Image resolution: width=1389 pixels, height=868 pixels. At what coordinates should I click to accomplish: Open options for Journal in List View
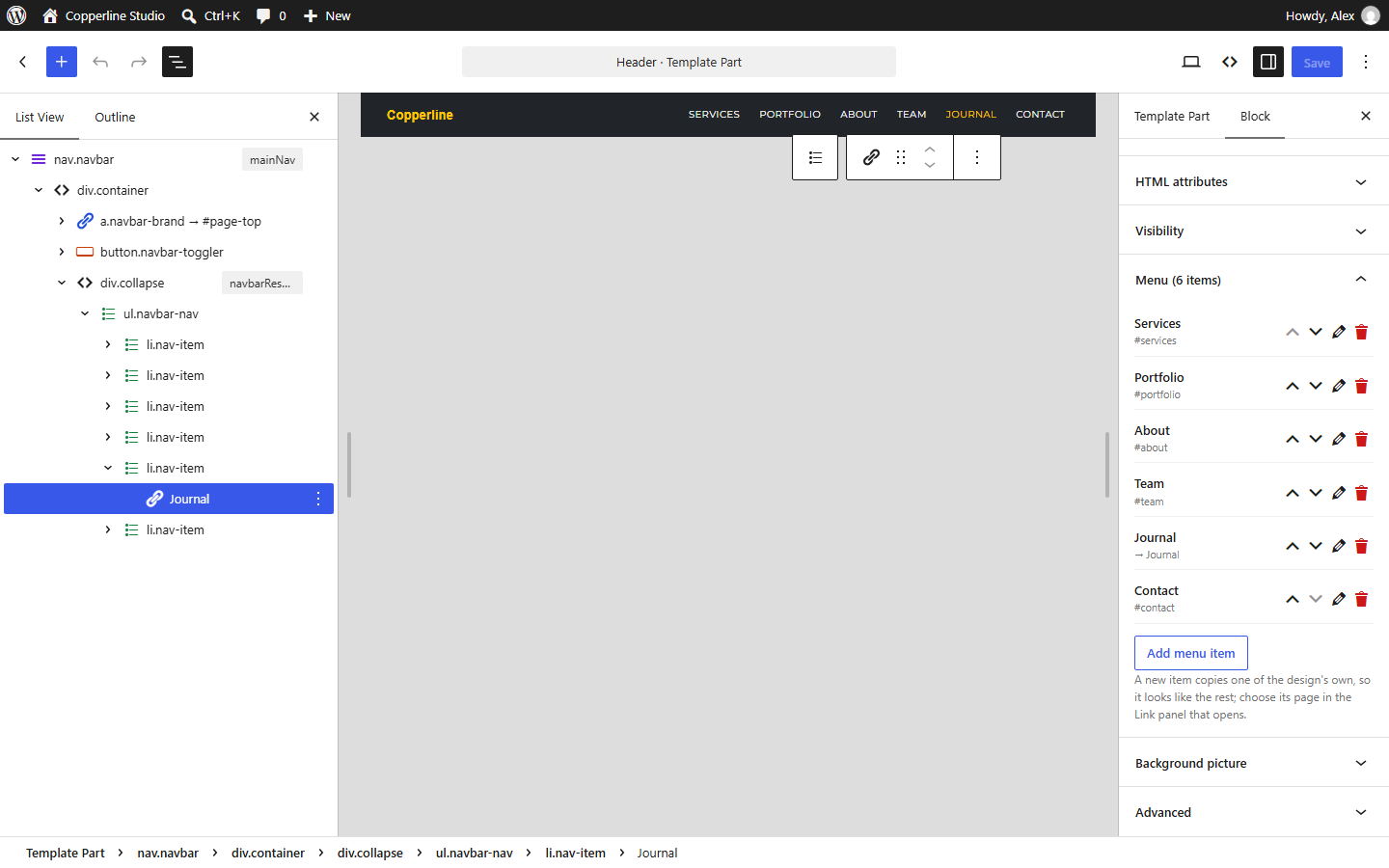tap(318, 499)
